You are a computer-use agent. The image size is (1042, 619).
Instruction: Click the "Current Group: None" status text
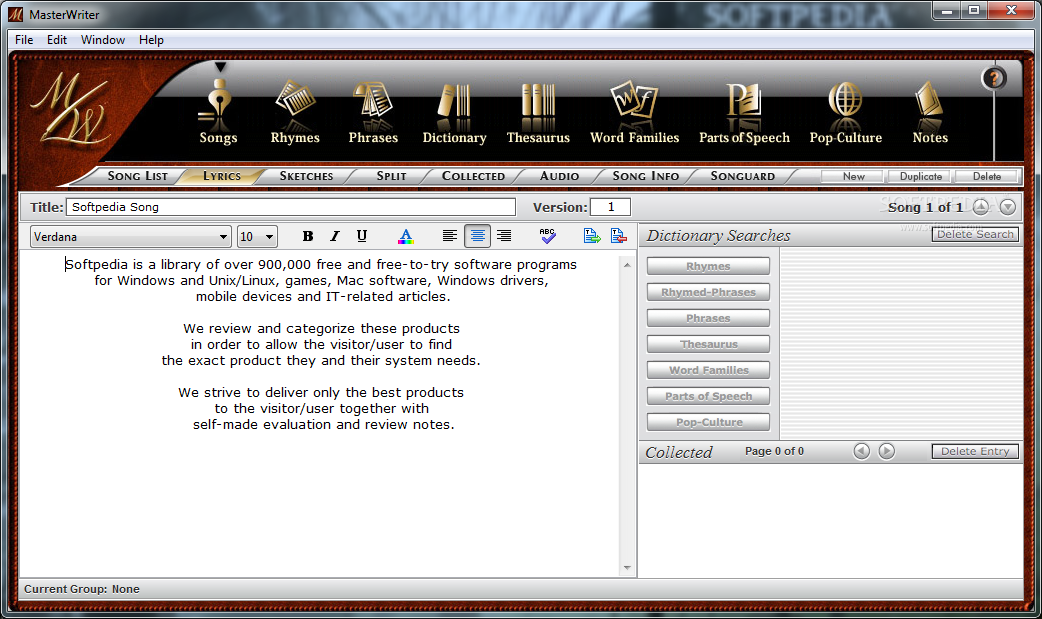pyautogui.click(x=82, y=589)
